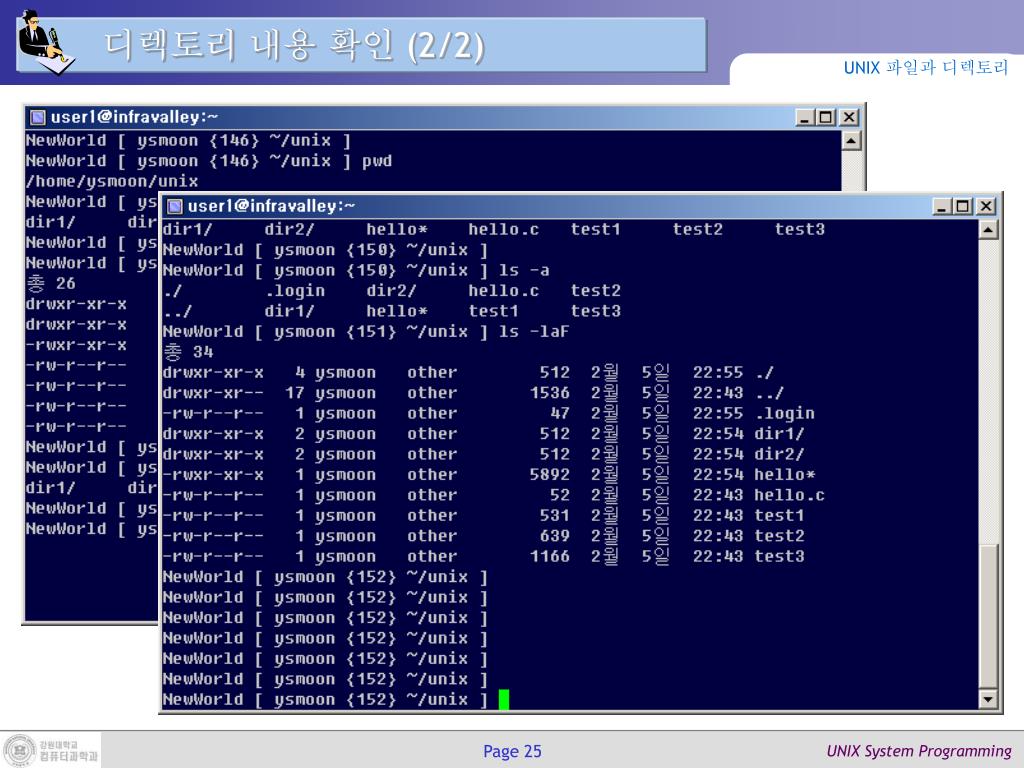Click "hello.c" in the front terminal's top line

tap(504, 230)
